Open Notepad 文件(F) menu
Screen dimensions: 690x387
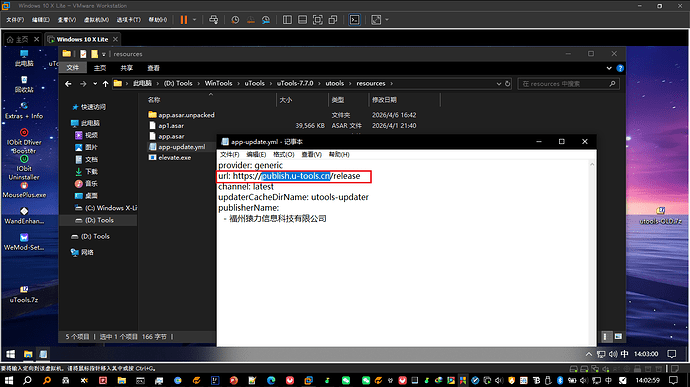pyautogui.click(x=229, y=155)
